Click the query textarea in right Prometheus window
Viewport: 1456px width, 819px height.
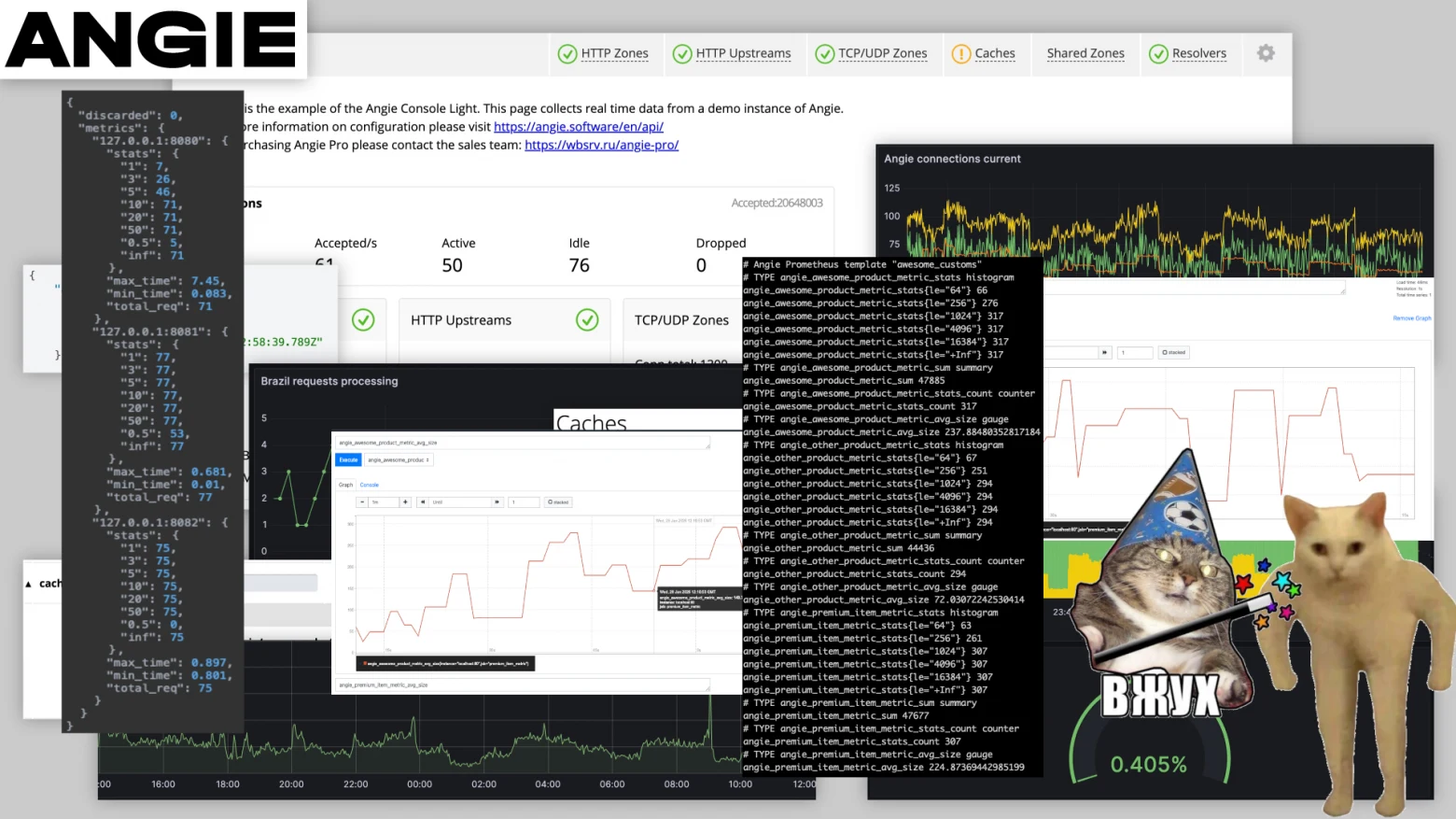[1194, 287]
